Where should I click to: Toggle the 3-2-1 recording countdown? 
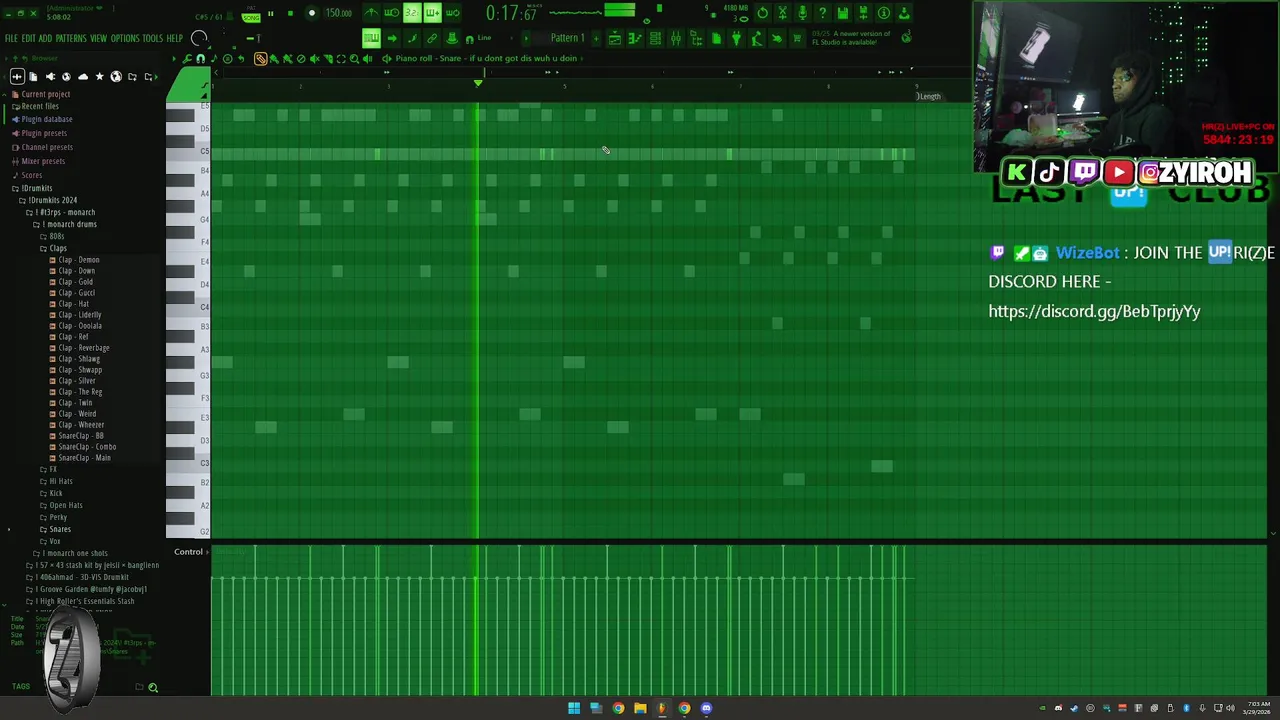tap(411, 13)
